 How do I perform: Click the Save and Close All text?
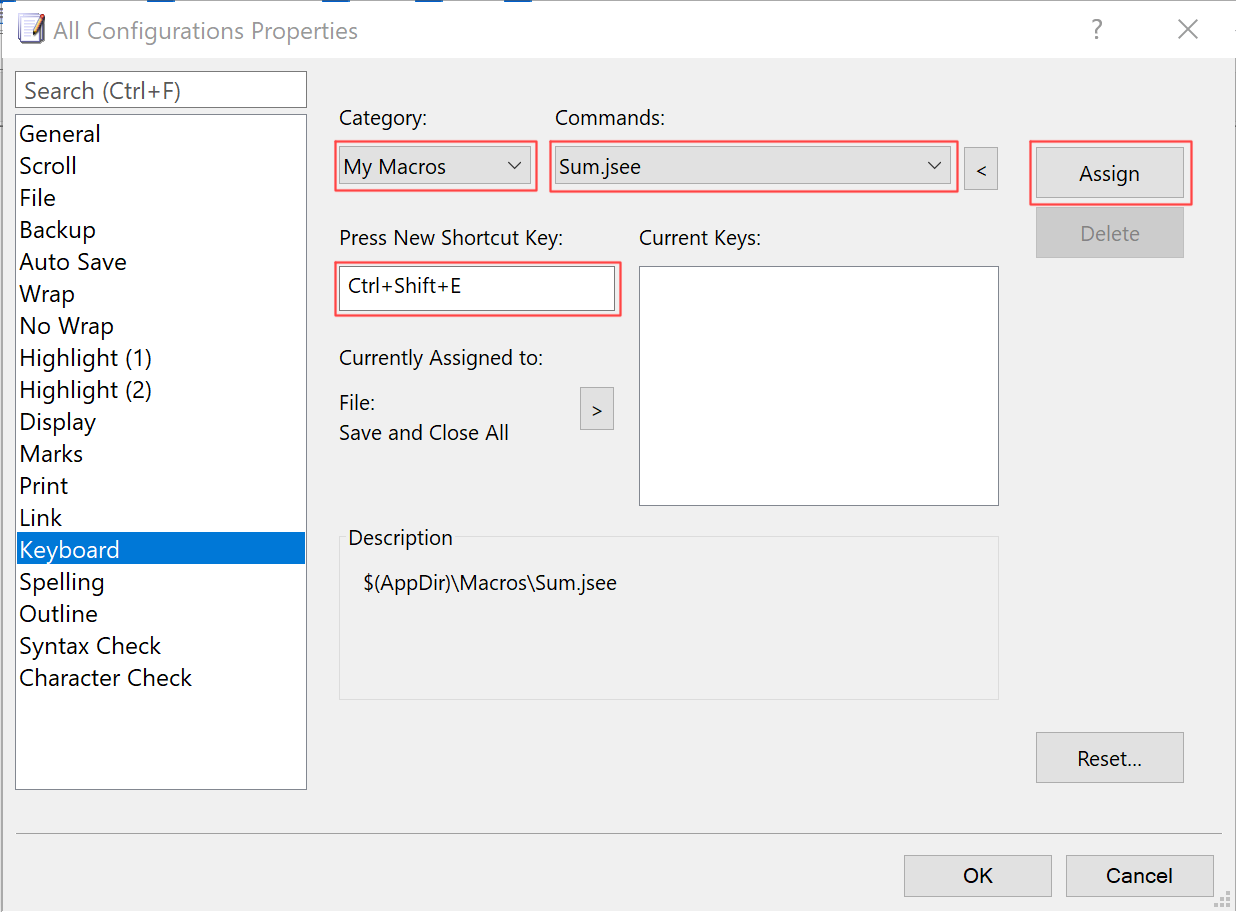(424, 433)
